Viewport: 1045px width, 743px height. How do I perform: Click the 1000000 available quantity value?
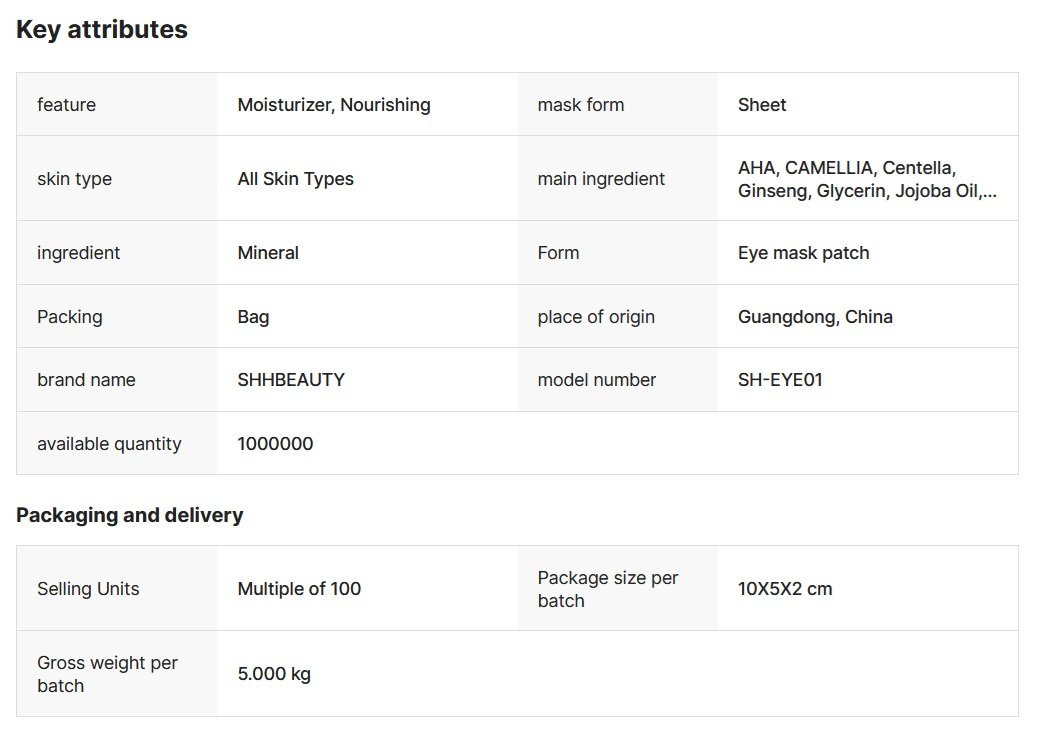coord(275,444)
